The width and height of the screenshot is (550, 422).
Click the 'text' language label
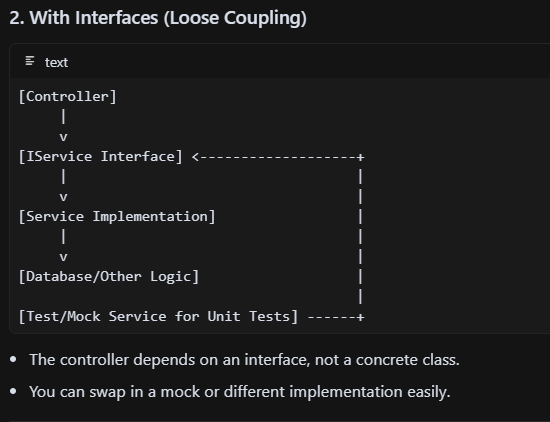[56, 62]
